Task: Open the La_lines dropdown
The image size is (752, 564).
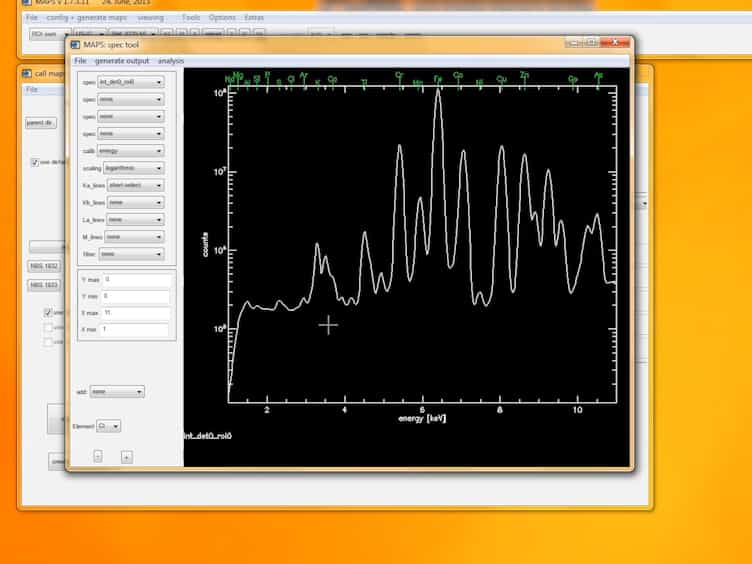Action: [135, 220]
